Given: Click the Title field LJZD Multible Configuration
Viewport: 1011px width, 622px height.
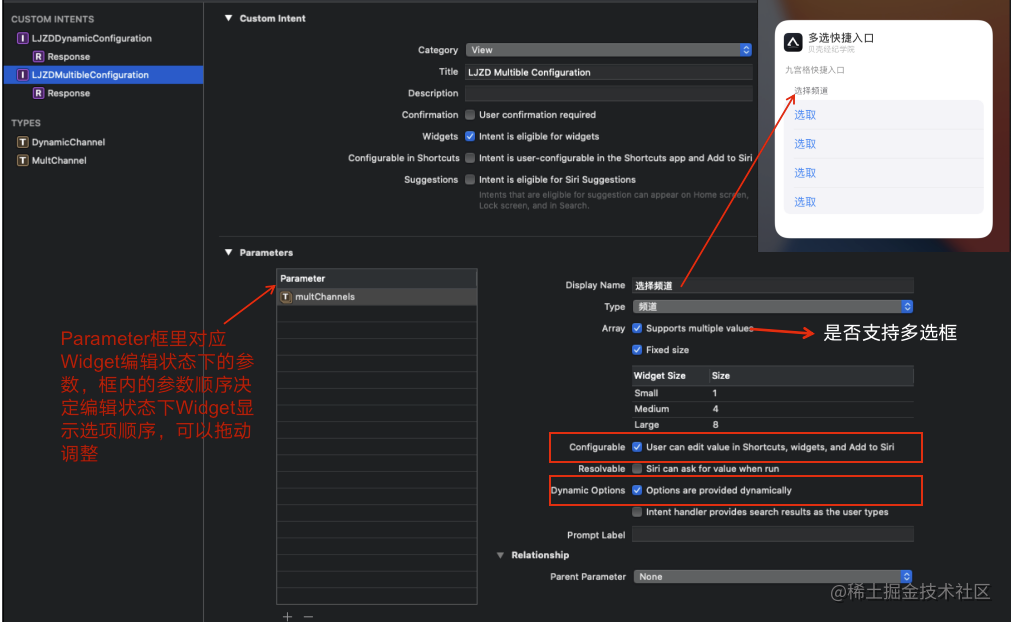Looking at the screenshot, I should tap(609, 72).
